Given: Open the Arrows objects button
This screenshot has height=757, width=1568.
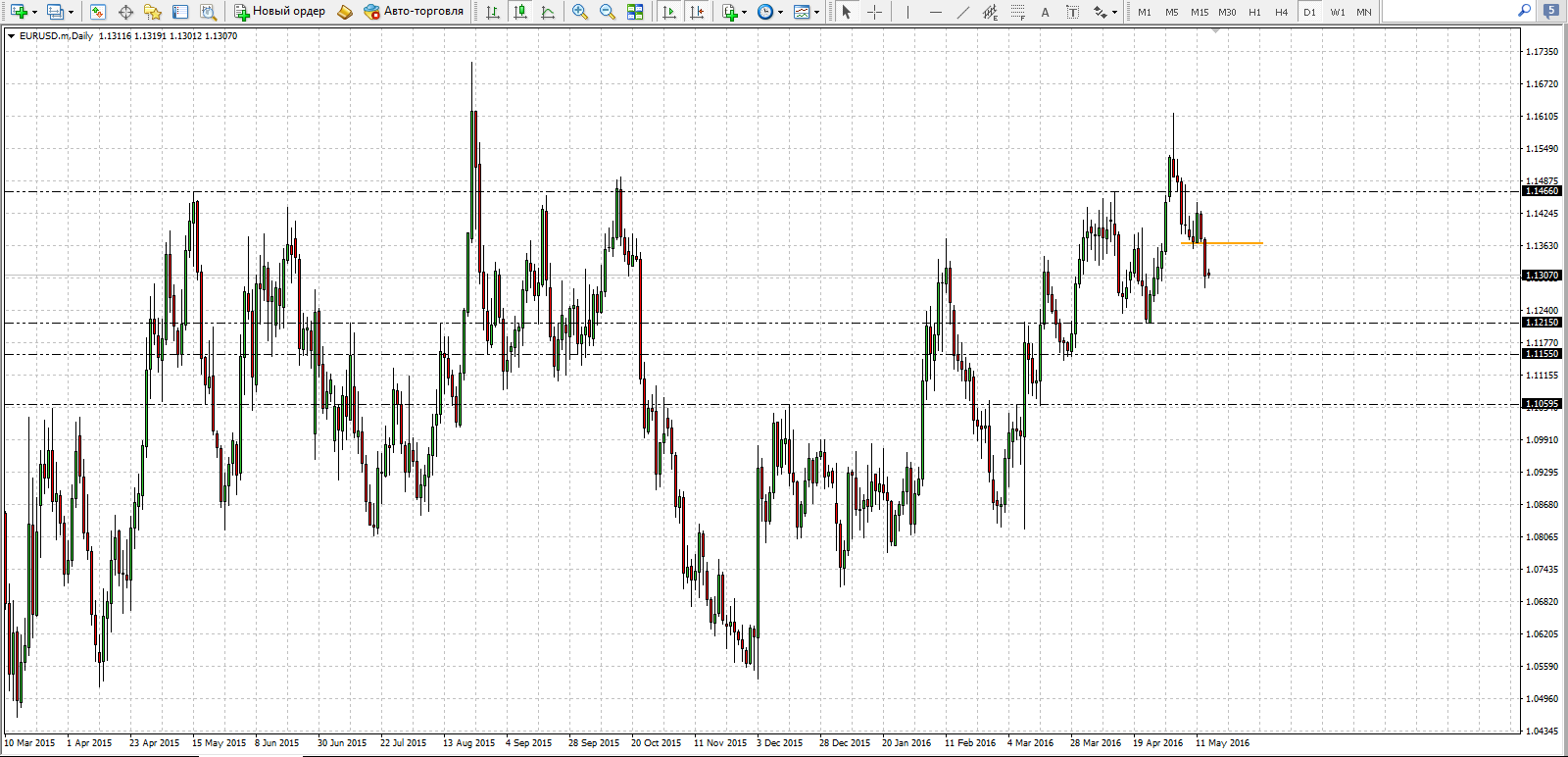Looking at the screenshot, I should (1100, 12).
